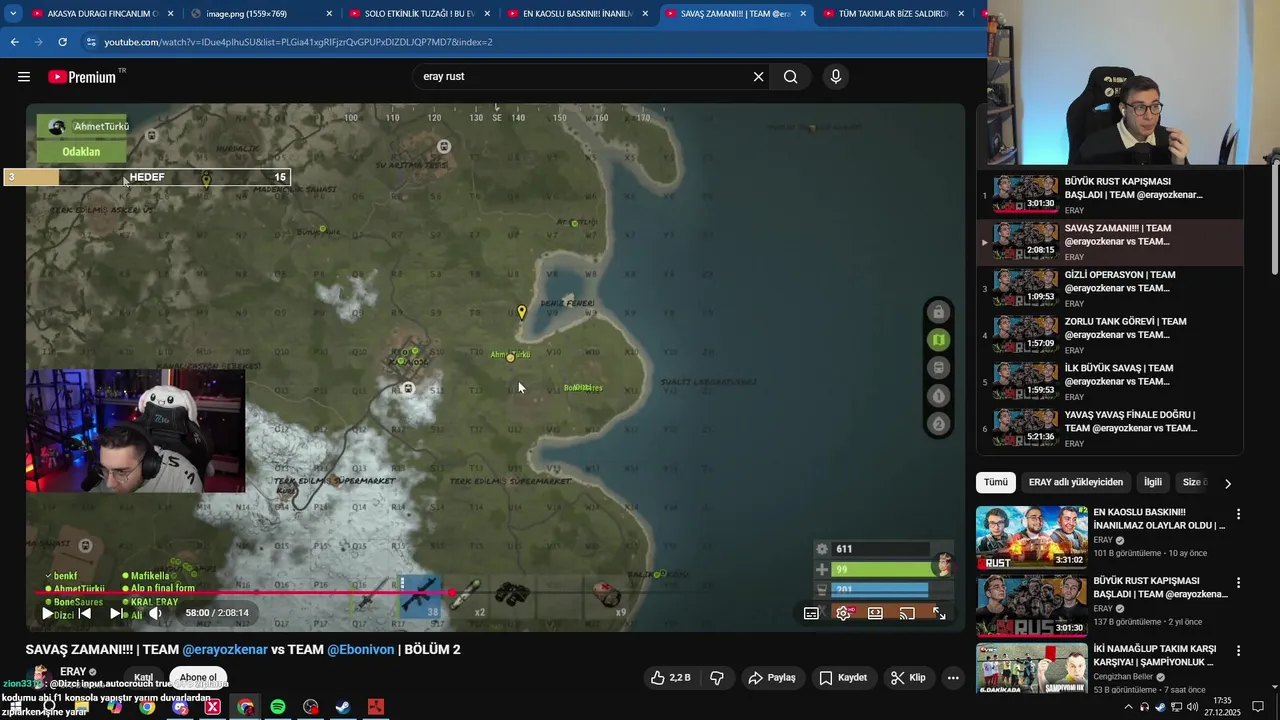The width and height of the screenshot is (1280, 720).
Task: Toggle subtitles on the player
Action: tap(811, 613)
